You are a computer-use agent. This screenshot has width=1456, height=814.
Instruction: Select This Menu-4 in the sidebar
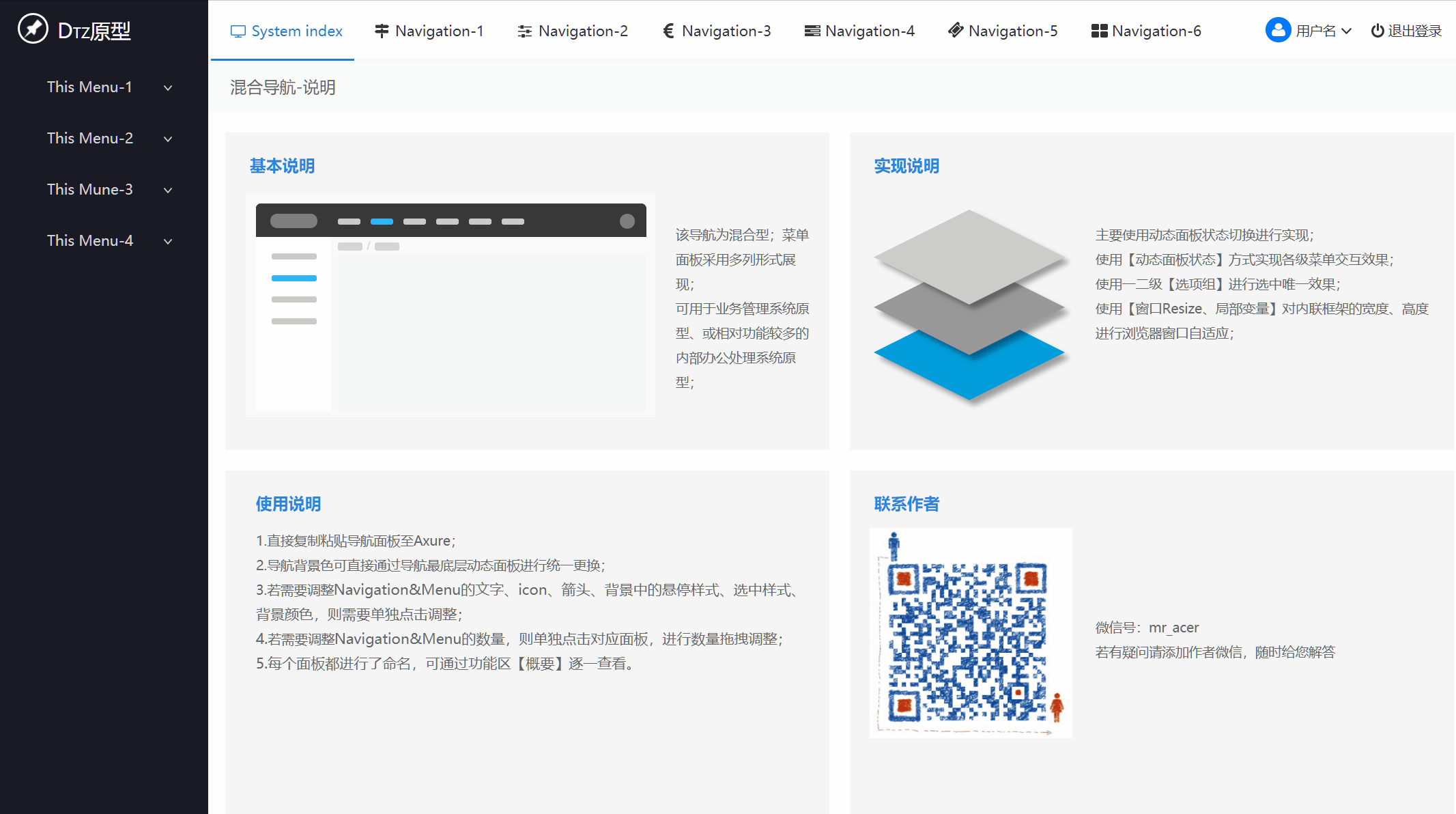coord(104,240)
